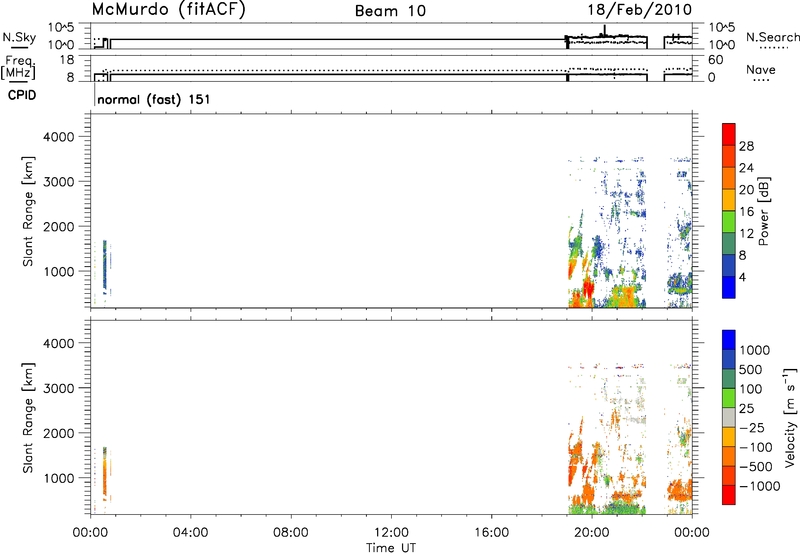Click the "Nave" legend label
Image resolution: width=800 pixels, height=554 pixels.
tap(761, 70)
